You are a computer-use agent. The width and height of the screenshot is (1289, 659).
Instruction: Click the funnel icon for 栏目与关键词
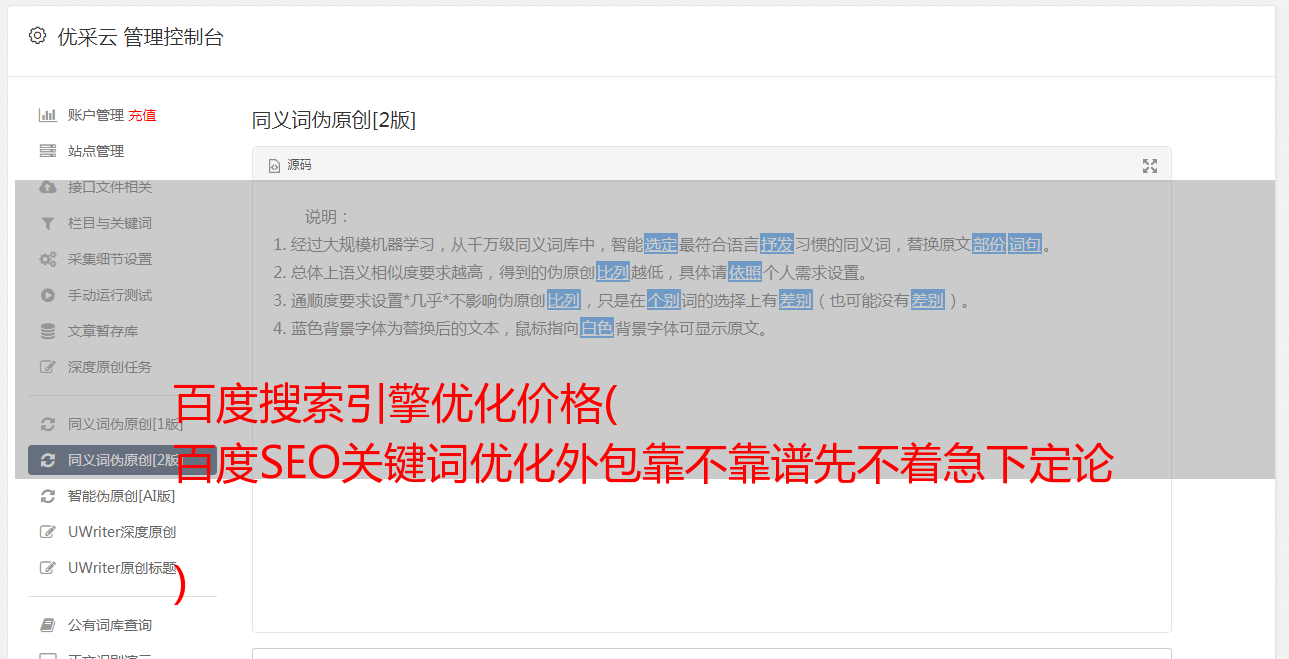(x=47, y=223)
